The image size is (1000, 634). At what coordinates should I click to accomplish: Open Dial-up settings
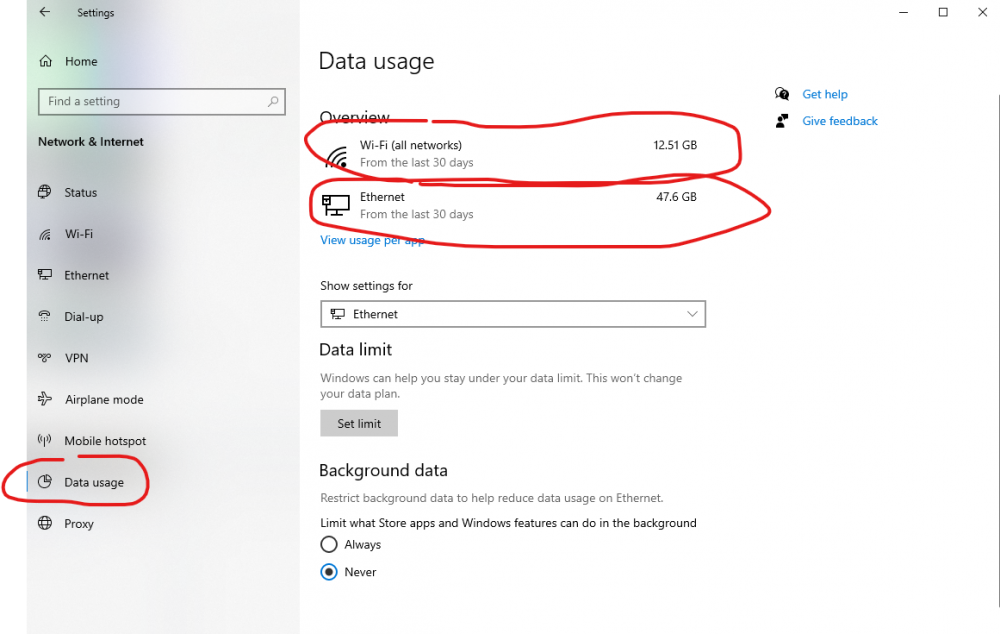pos(84,316)
